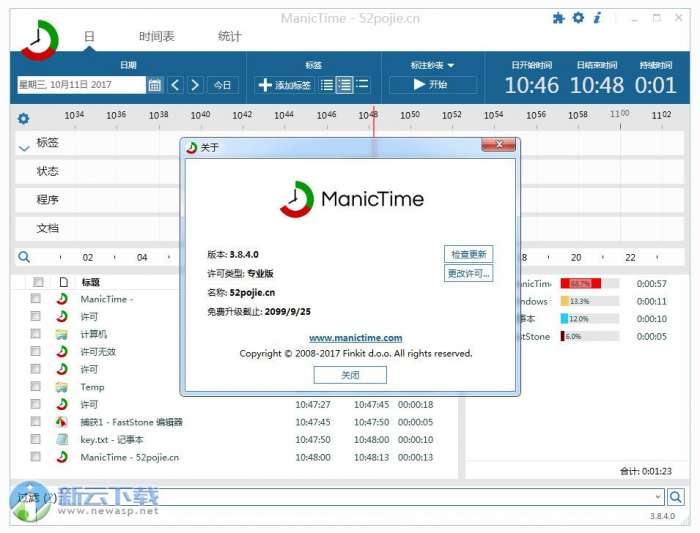
Task: Click start time 10:47:27
Action: (x=313, y=404)
